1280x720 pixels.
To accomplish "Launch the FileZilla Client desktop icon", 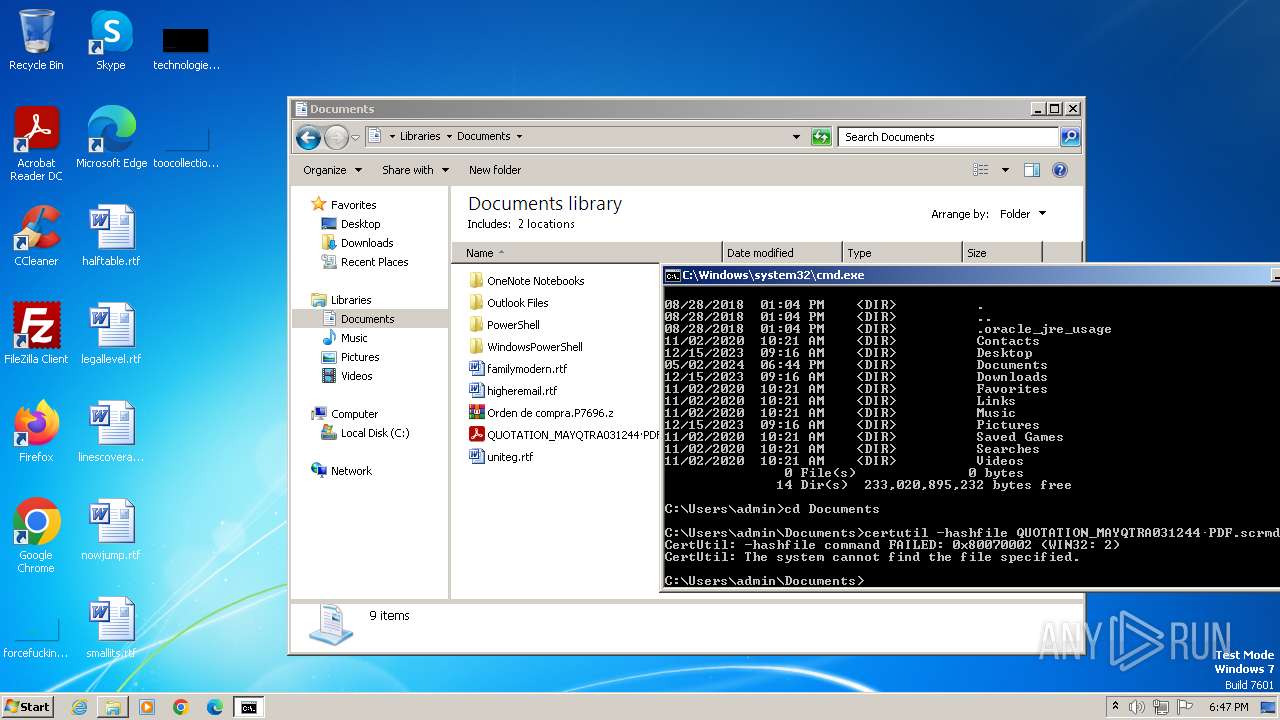I will [x=36, y=334].
